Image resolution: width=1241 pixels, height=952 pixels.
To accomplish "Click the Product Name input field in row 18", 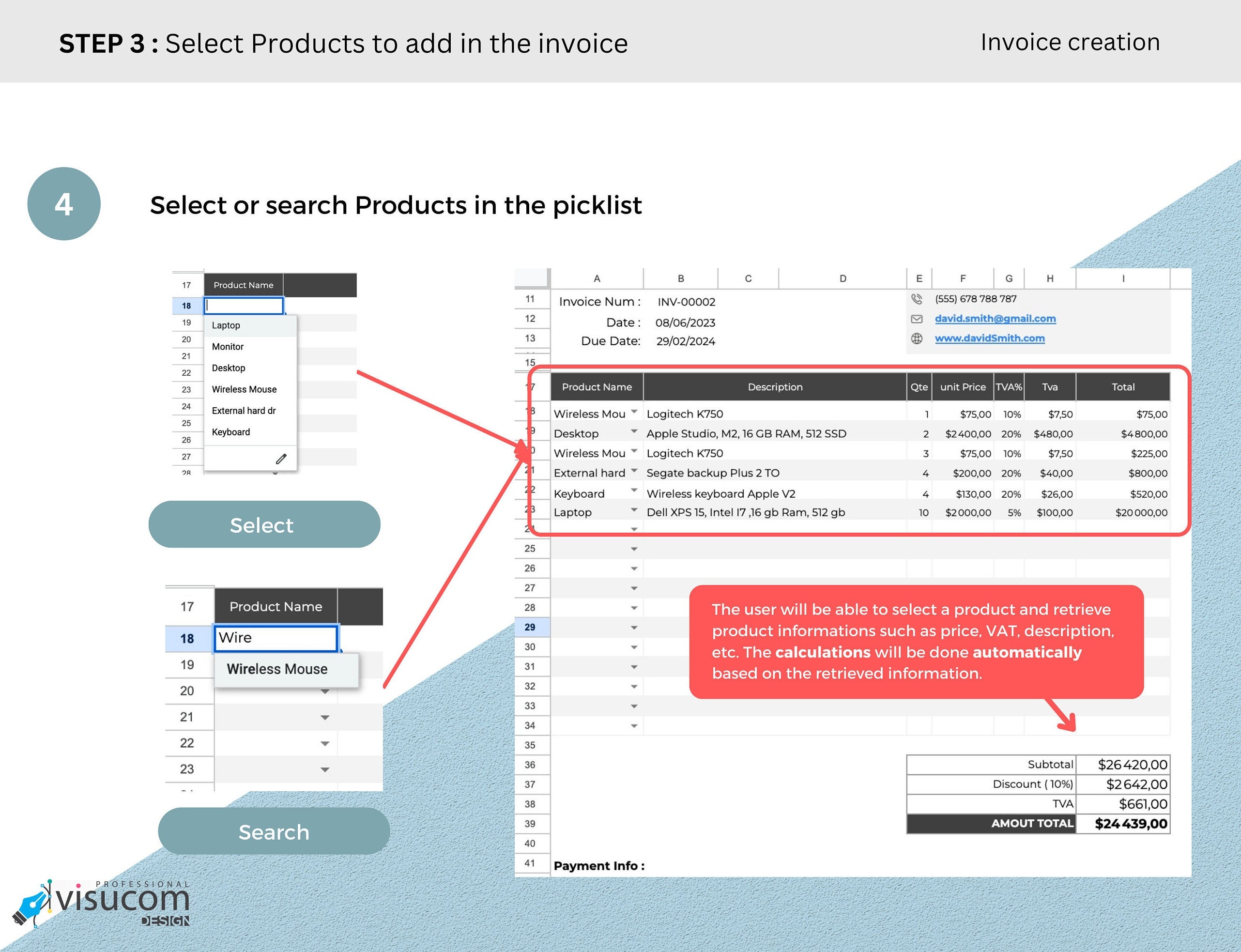I will tap(244, 306).
